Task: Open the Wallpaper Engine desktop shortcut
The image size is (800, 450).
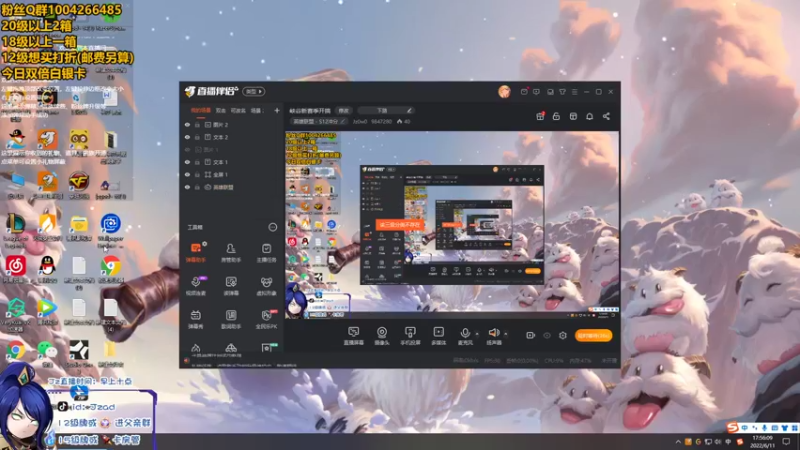Action: tap(110, 230)
